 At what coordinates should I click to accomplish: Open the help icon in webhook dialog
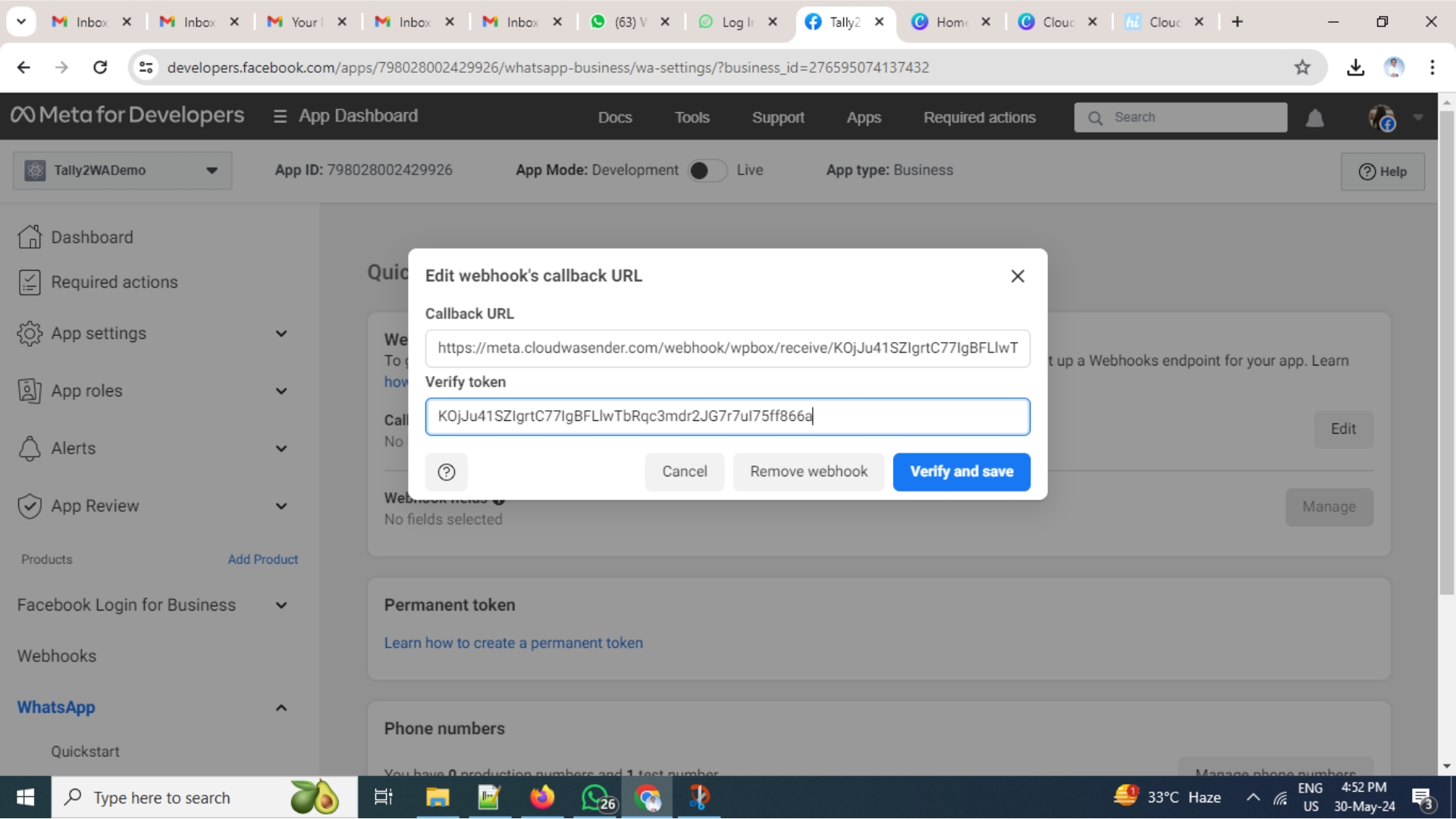(447, 472)
